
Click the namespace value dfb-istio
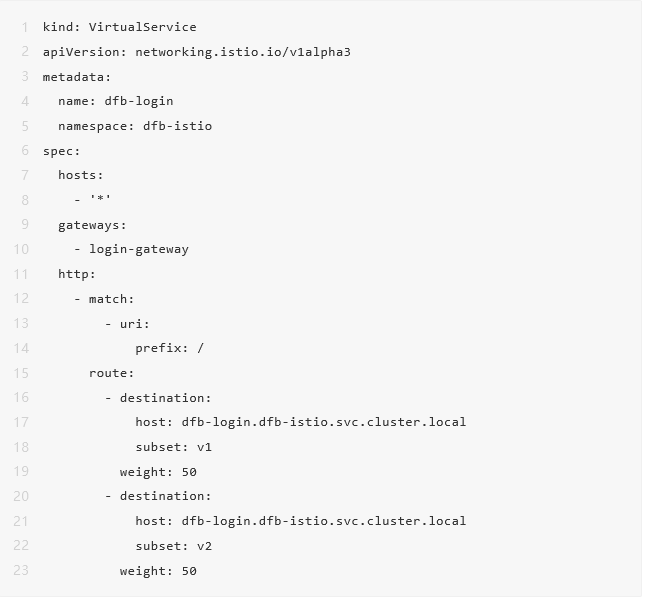[177, 126]
